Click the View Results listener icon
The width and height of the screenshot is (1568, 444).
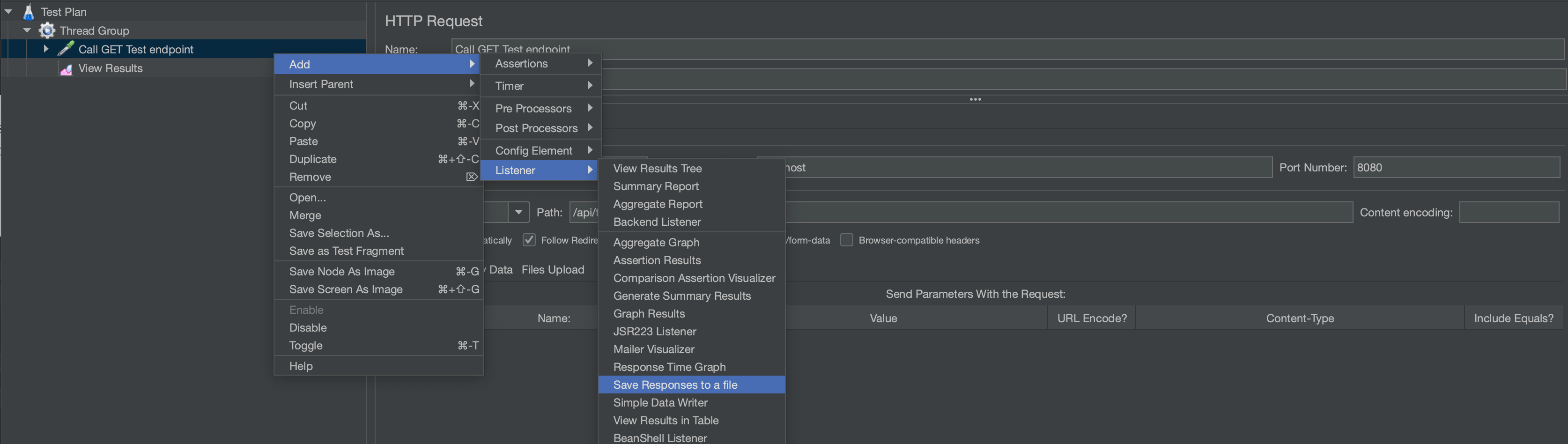click(66, 69)
